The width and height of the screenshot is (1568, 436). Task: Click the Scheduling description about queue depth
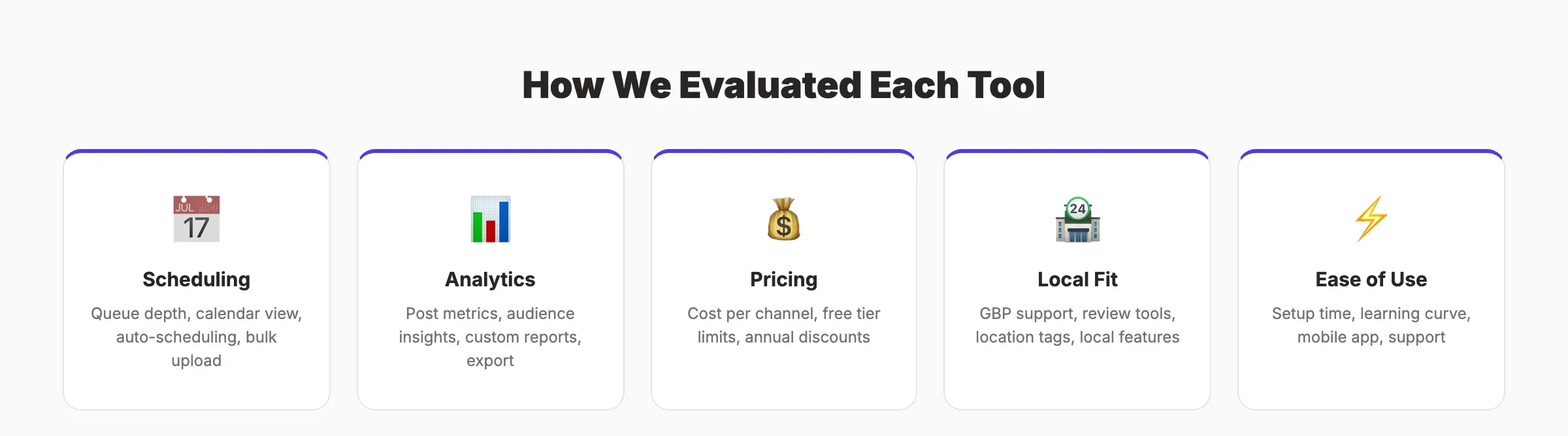pos(196,337)
